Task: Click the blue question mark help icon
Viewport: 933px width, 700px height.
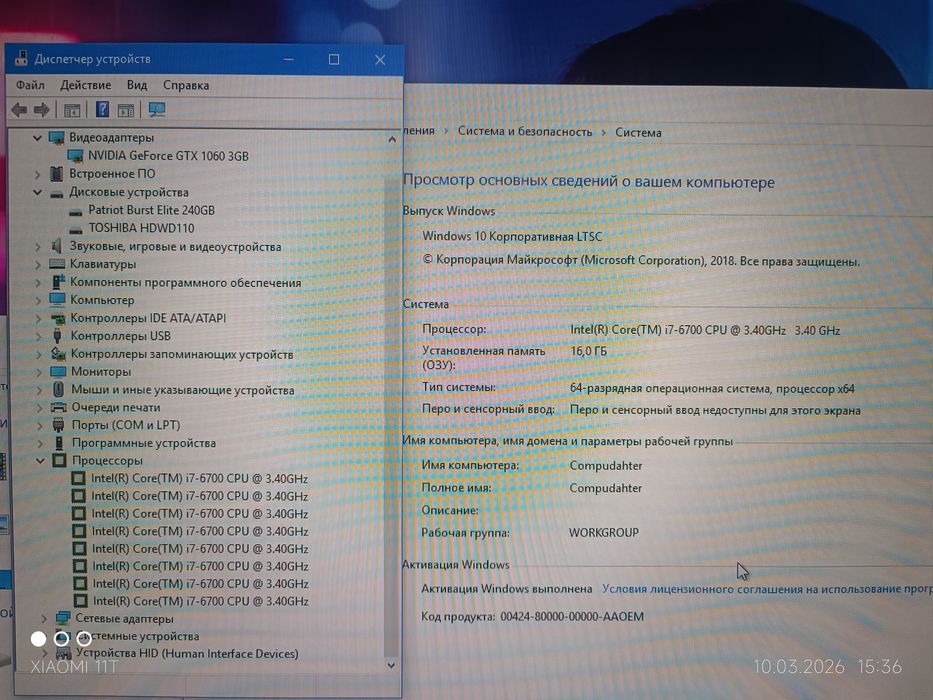Action: pos(102,109)
